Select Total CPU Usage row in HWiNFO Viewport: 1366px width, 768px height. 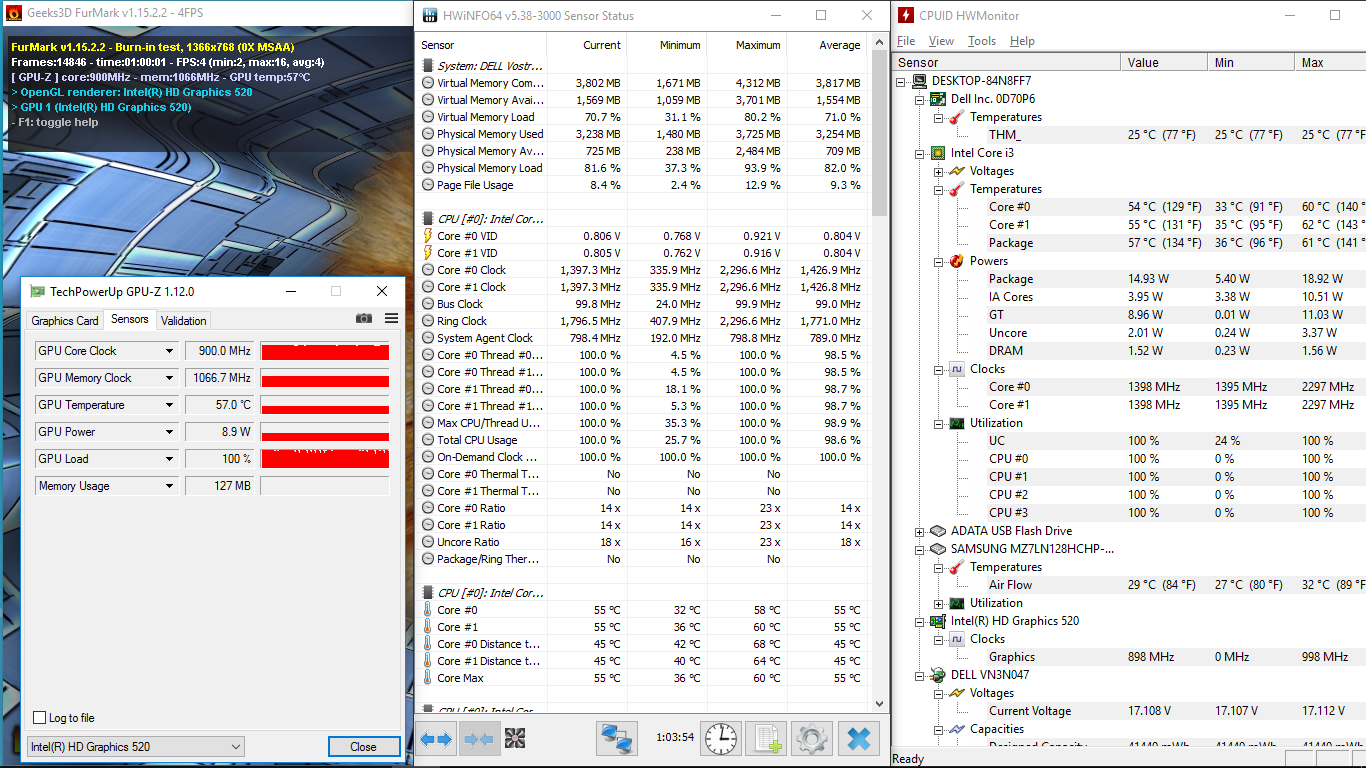[x=643, y=440]
